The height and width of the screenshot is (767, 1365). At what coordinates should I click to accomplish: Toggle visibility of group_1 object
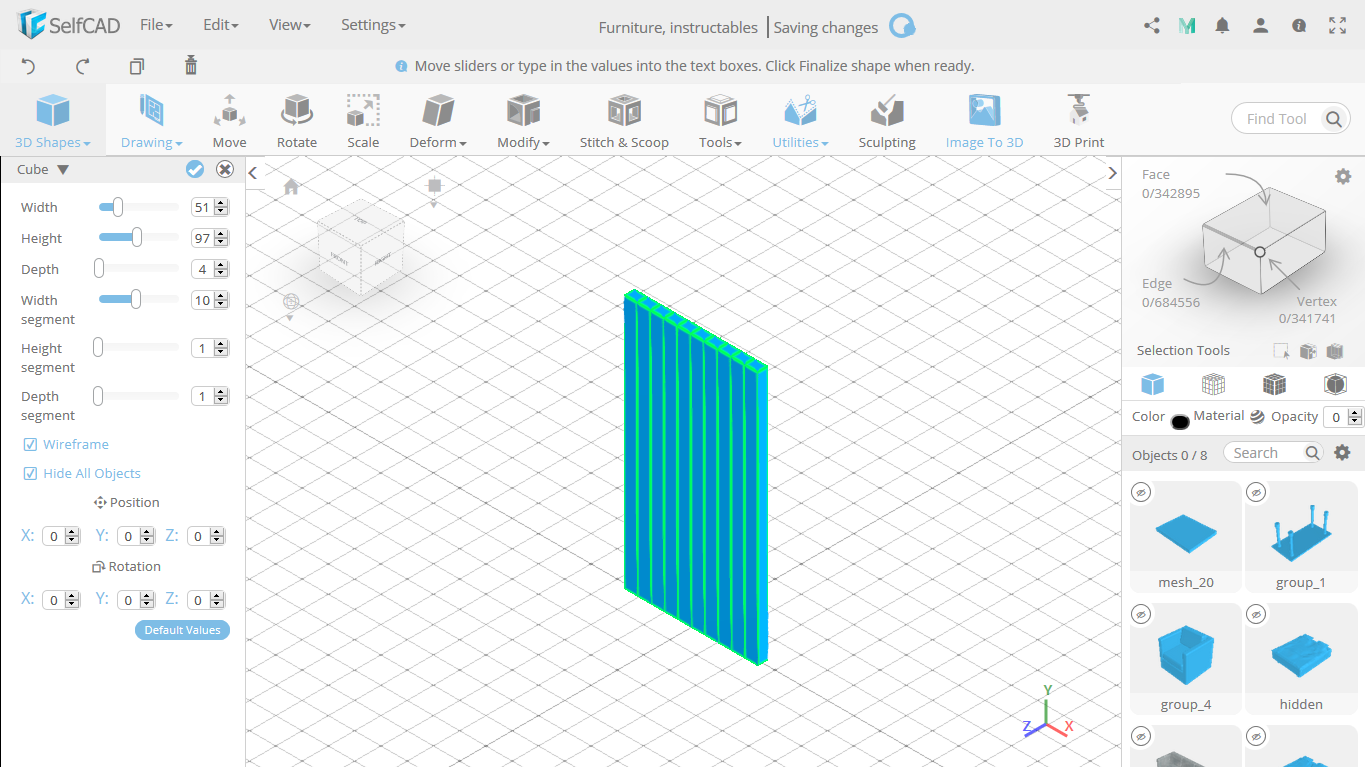coord(1257,492)
